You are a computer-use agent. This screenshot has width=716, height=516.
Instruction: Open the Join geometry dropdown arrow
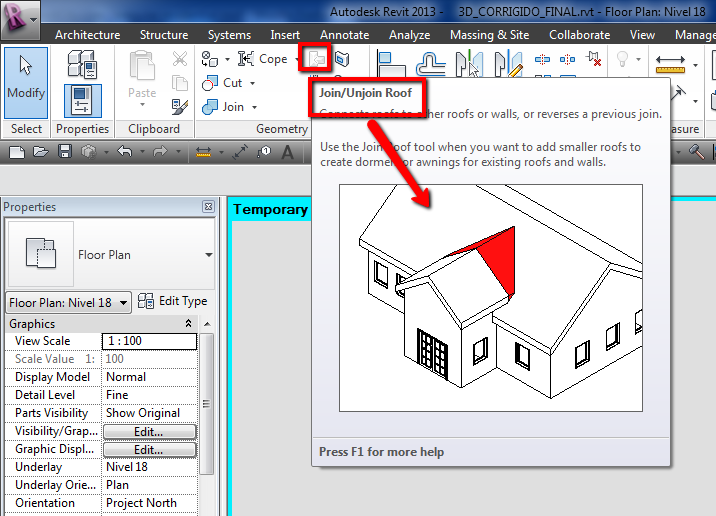[254, 108]
